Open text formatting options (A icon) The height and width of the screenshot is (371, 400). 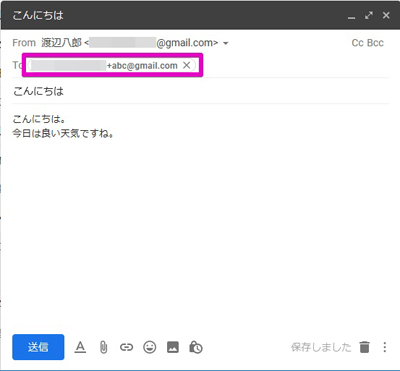pos(80,347)
